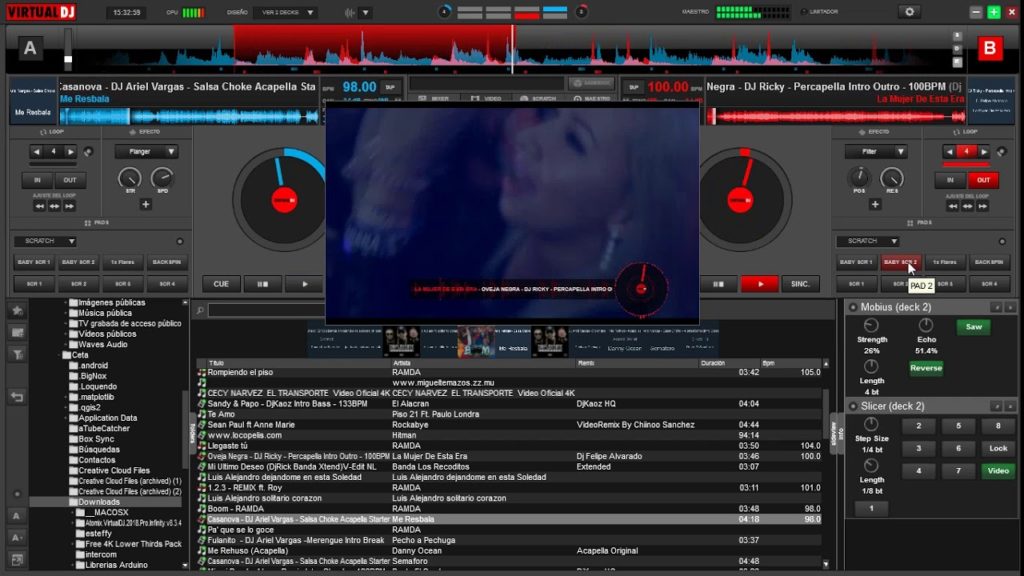1024x576 pixels.
Task: Open Filter effect dropdown on right deck
Action: pyautogui.click(x=876, y=152)
